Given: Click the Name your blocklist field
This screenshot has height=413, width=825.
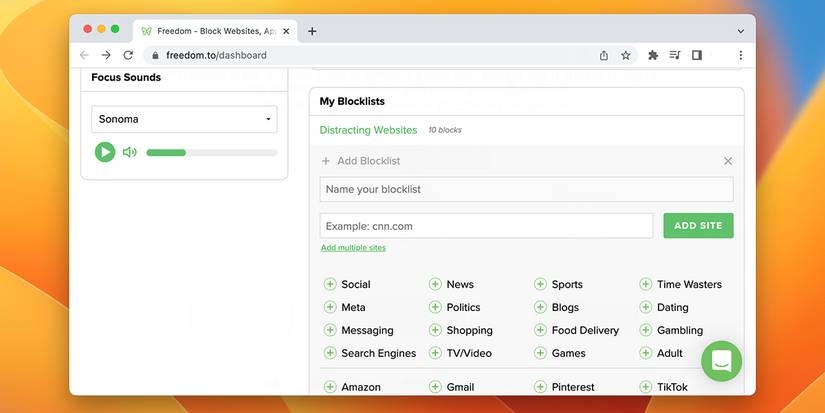Looking at the screenshot, I should [x=526, y=190].
